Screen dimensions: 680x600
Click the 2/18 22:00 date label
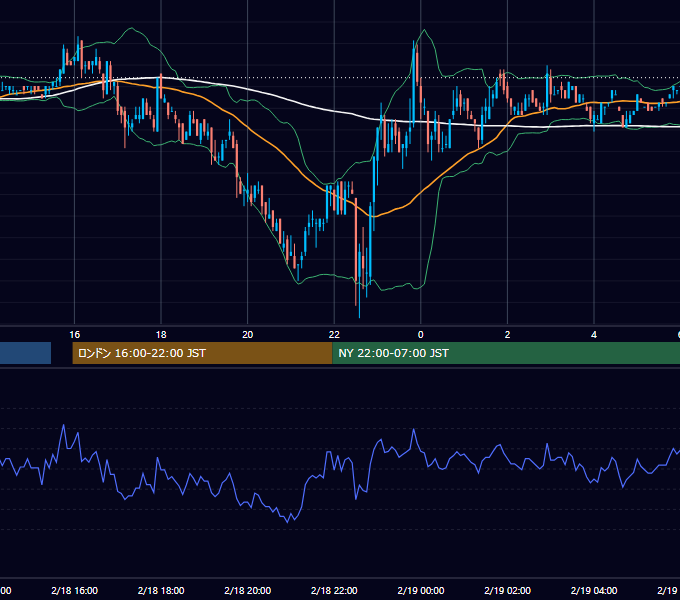point(334,590)
